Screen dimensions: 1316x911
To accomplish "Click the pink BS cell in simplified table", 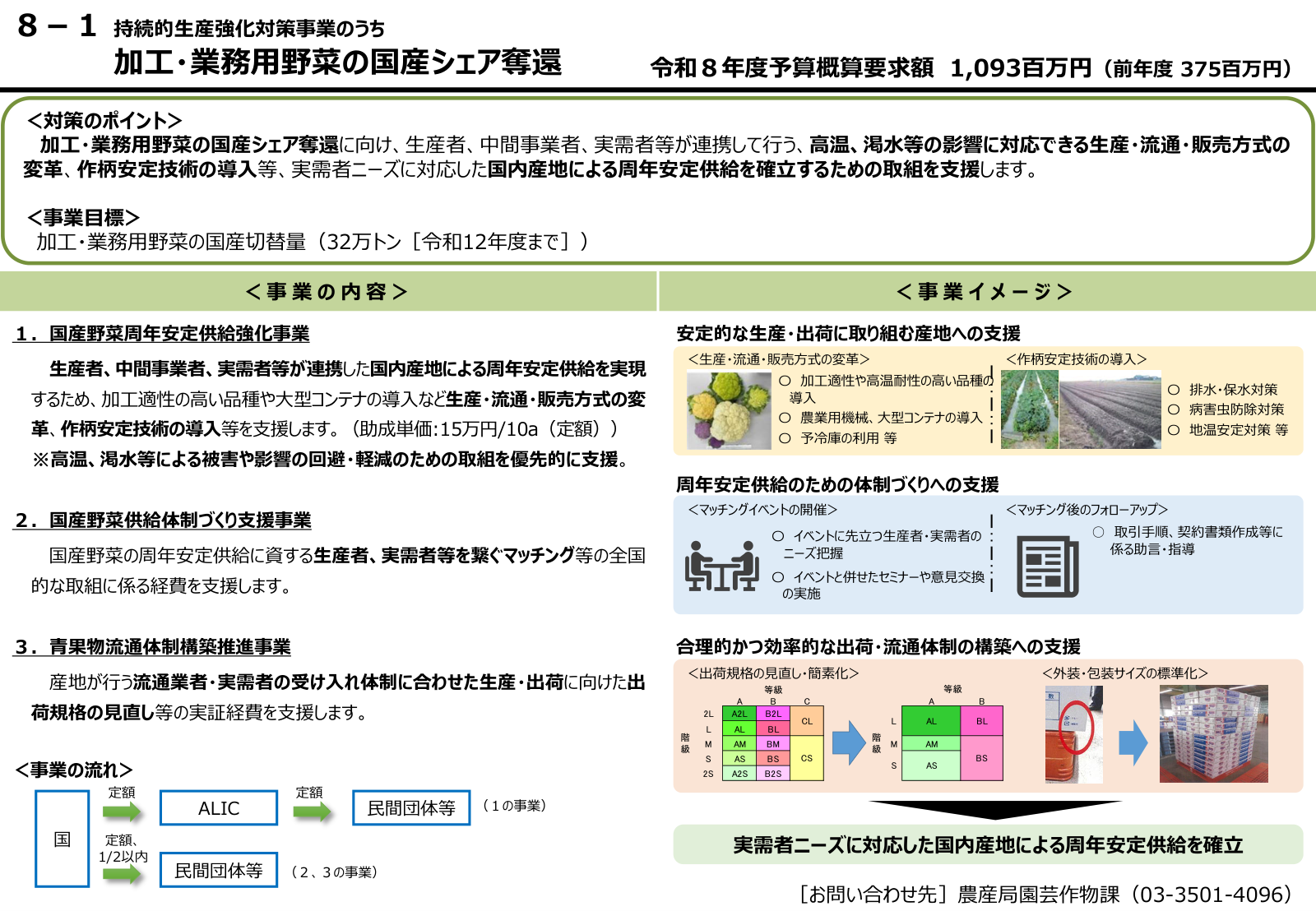I will (982, 758).
